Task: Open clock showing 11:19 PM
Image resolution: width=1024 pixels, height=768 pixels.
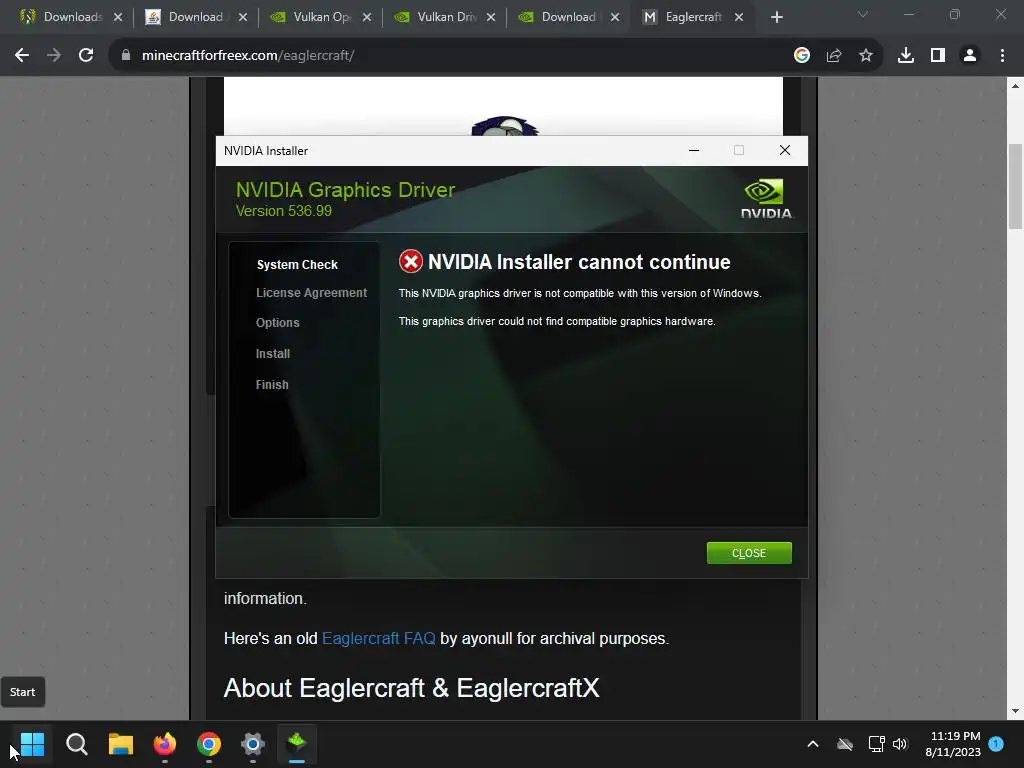Action: click(x=953, y=744)
